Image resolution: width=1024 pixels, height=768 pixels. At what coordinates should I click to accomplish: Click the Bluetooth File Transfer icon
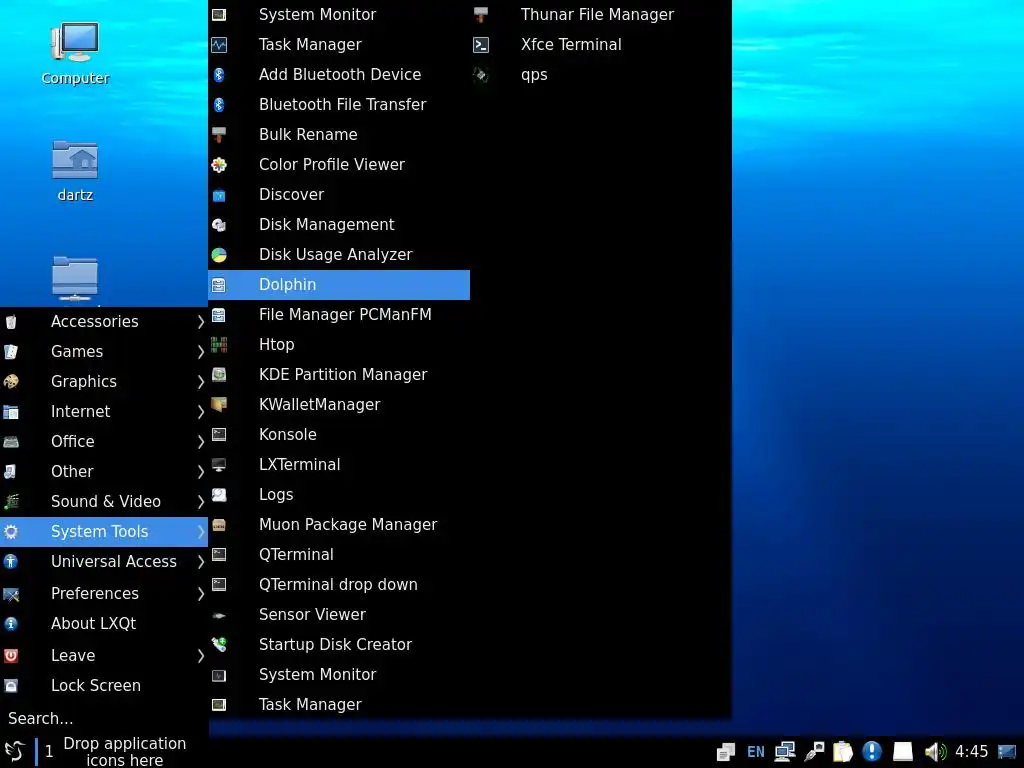coord(219,104)
